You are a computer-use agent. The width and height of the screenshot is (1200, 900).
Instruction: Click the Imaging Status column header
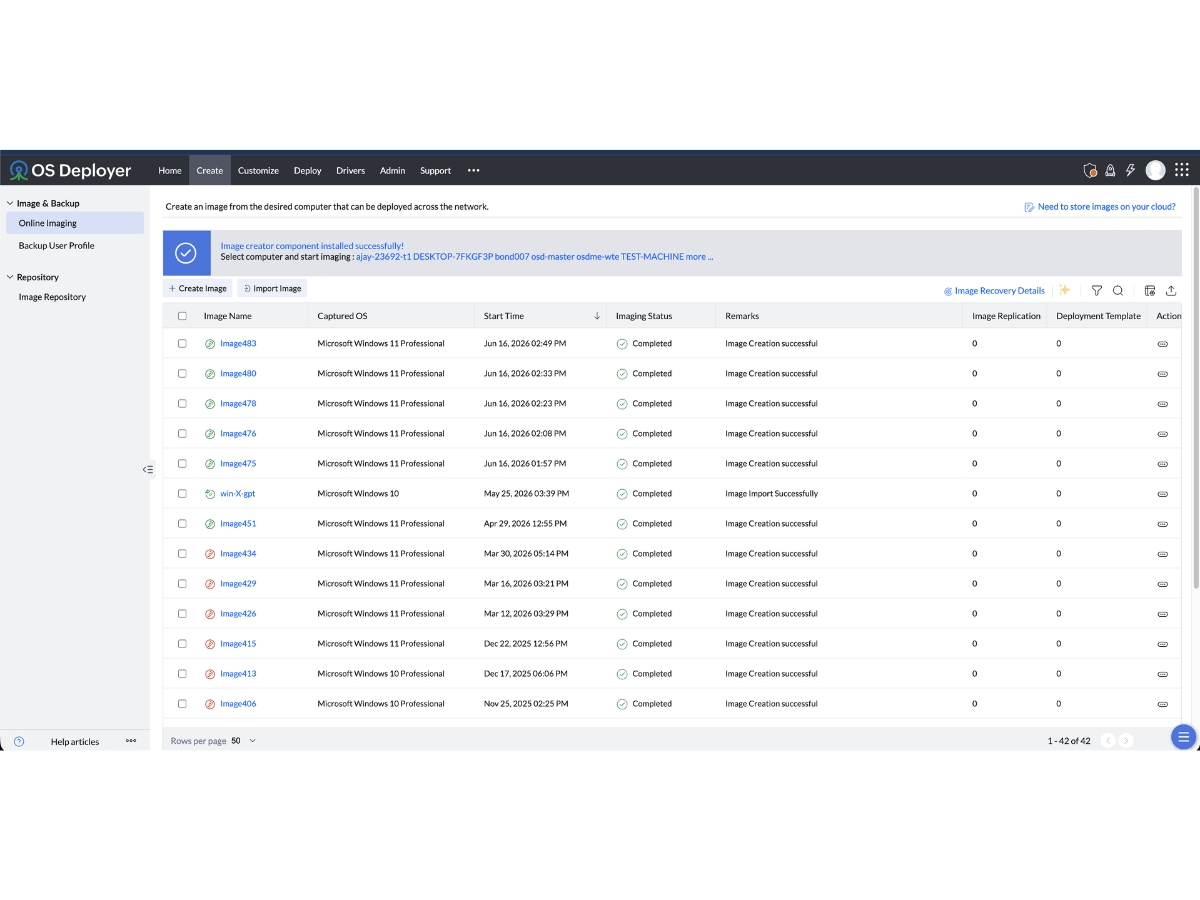(x=643, y=316)
